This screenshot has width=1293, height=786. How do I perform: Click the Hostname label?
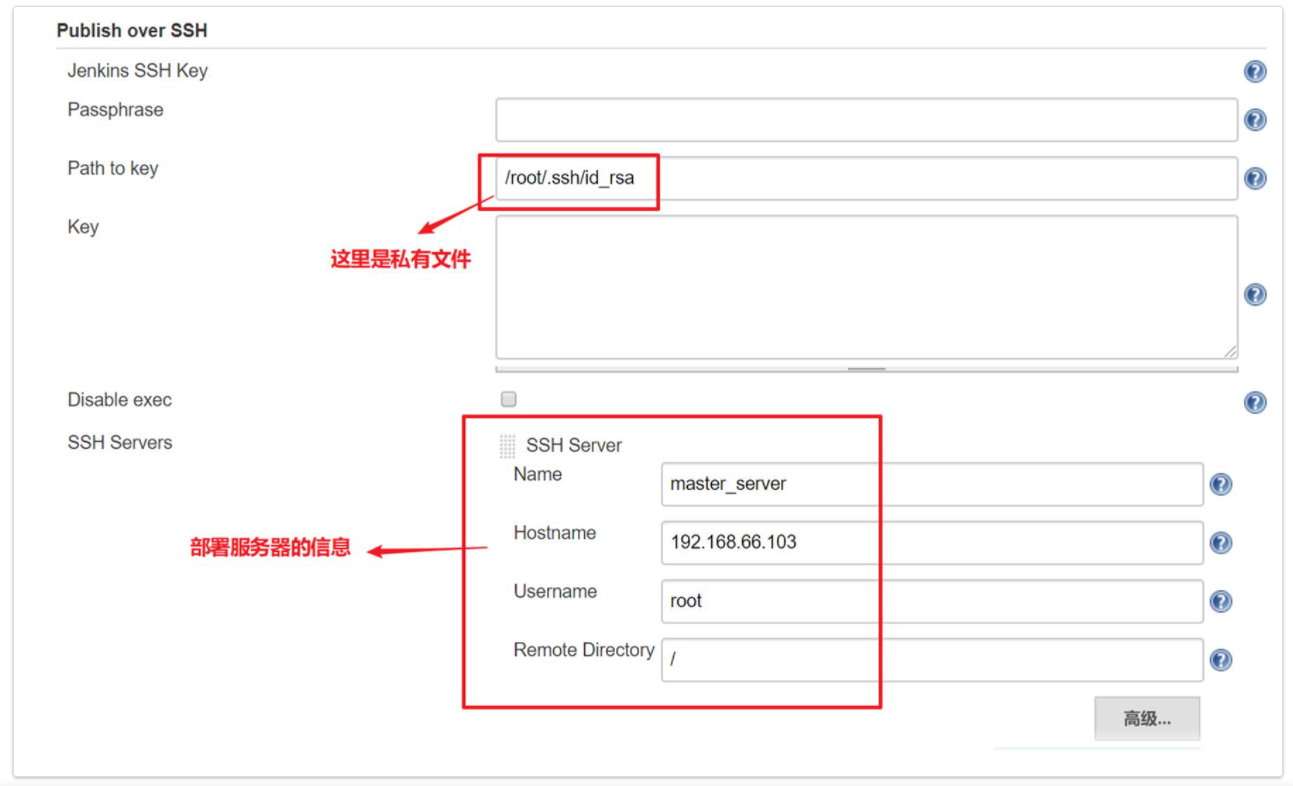[x=555, y=533]
